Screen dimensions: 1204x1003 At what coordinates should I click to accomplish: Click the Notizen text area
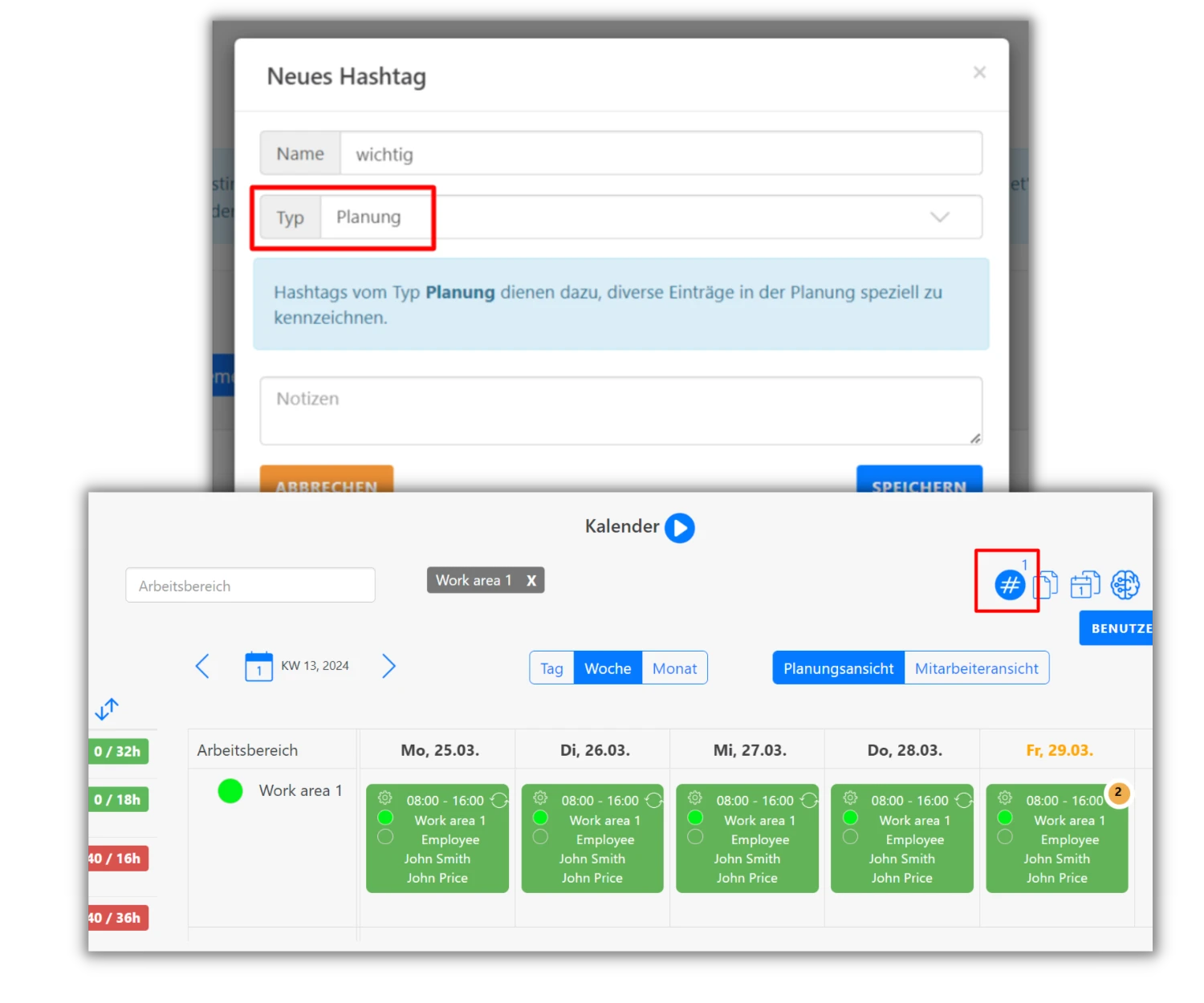pyautogui.click(x=620, y=411)
